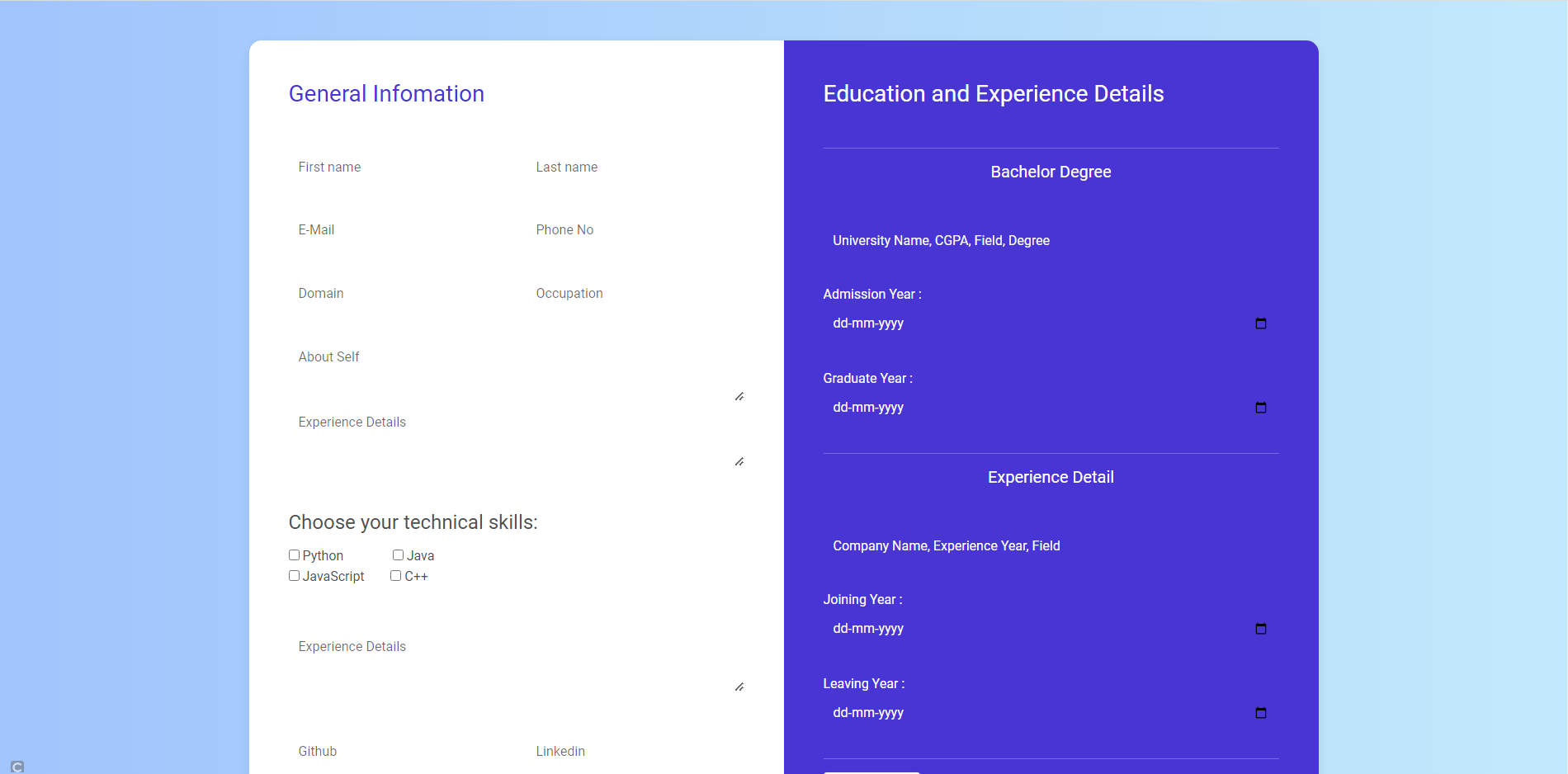Image resolution: width=1568 pixels, height=774 pixels.
Task: Click the 'Bachelor Degree' section title
Action: point(1051,172)
